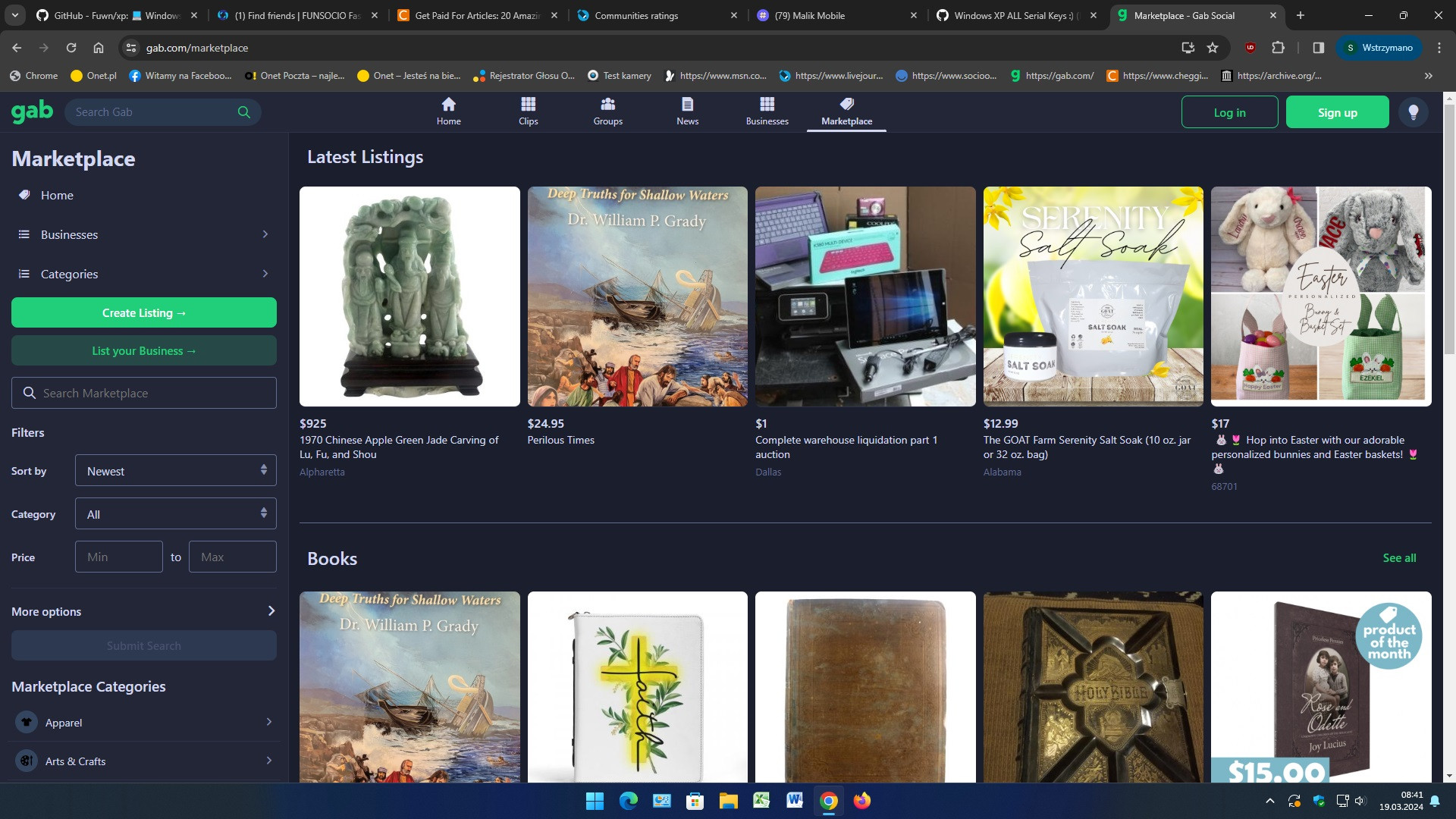The width and height of the screenshot is (1456, 819).
Task: Open sidebar Home menu item
Action: coord(143,195)
